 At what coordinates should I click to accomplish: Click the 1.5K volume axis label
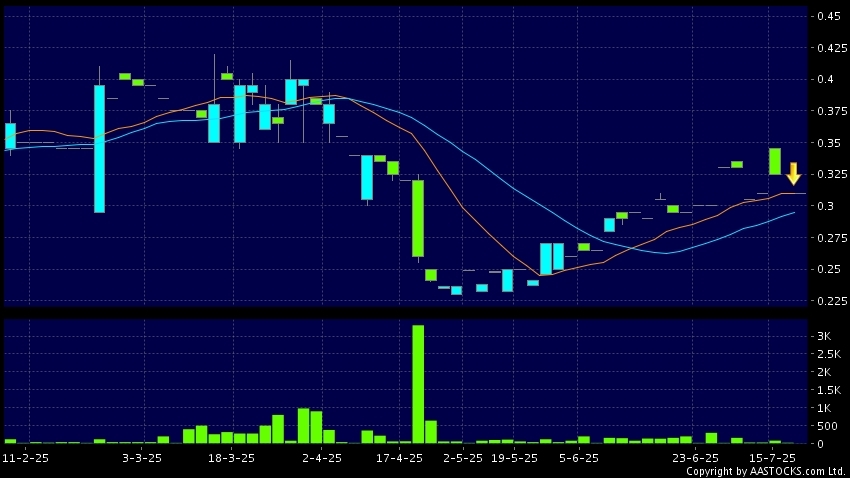coord(829,390)
